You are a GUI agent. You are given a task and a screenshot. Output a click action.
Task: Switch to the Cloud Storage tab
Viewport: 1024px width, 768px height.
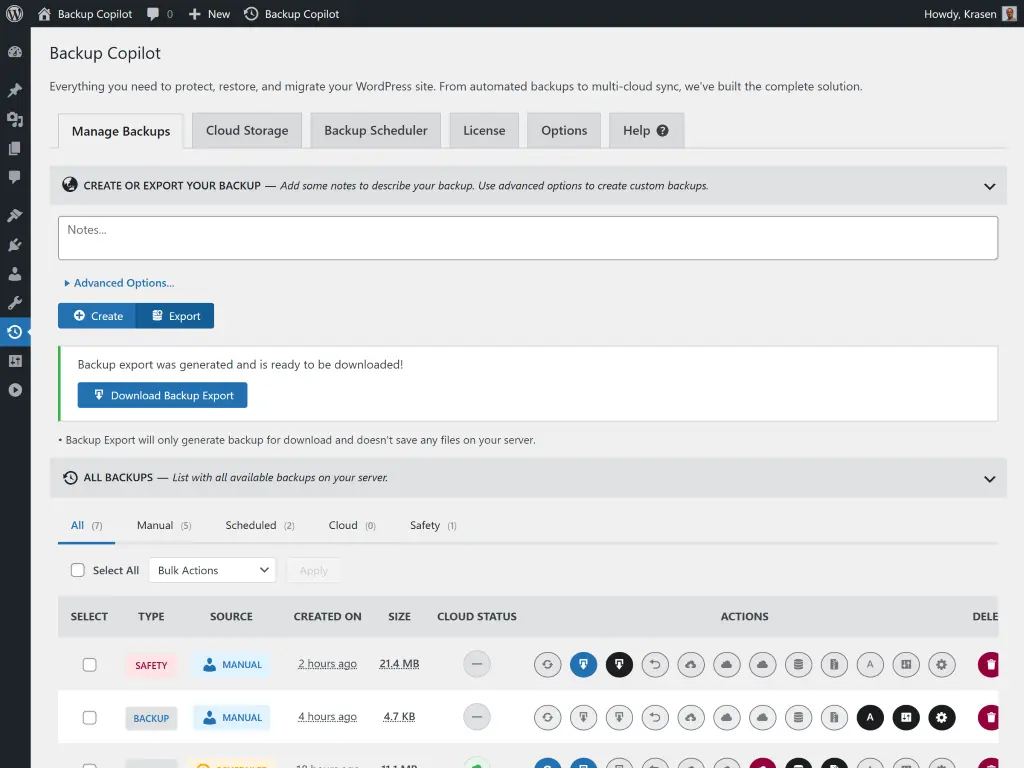click(x=246, y=130)
